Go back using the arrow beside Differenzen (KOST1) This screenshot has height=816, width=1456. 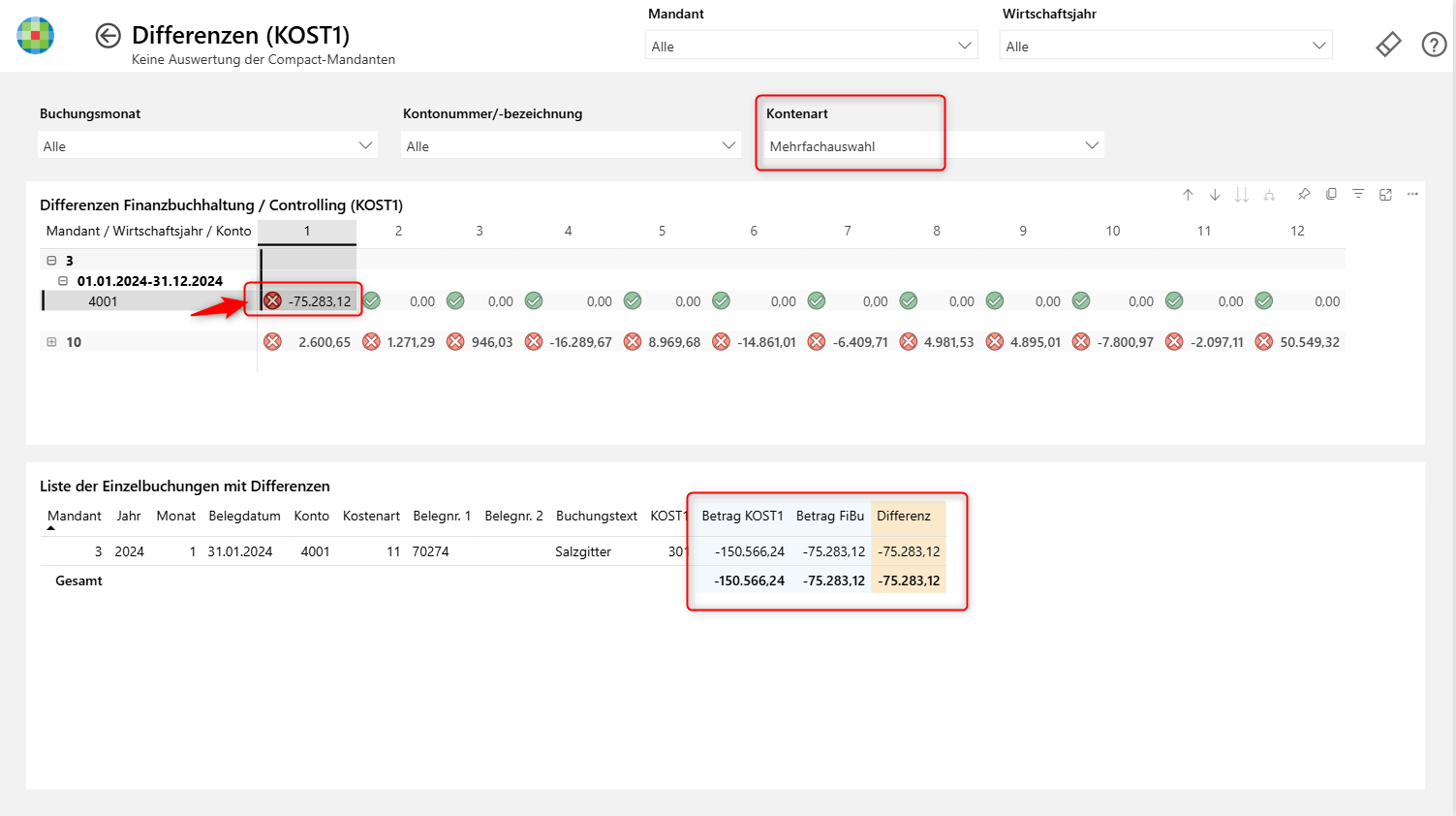[108, 36]
